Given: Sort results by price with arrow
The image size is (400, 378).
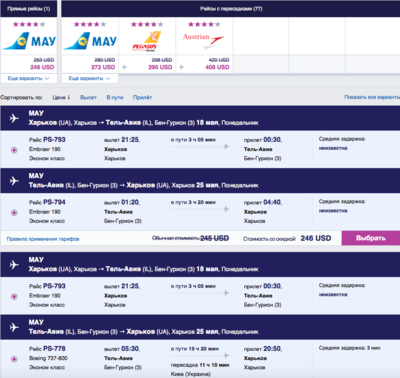Looking at the screenshot, I should pos(61,97).
